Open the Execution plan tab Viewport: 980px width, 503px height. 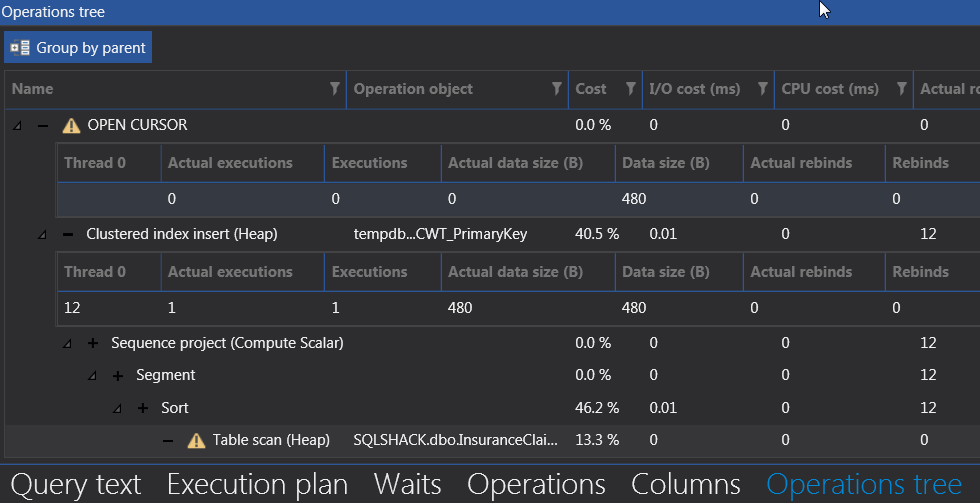[x=257, y=485]
